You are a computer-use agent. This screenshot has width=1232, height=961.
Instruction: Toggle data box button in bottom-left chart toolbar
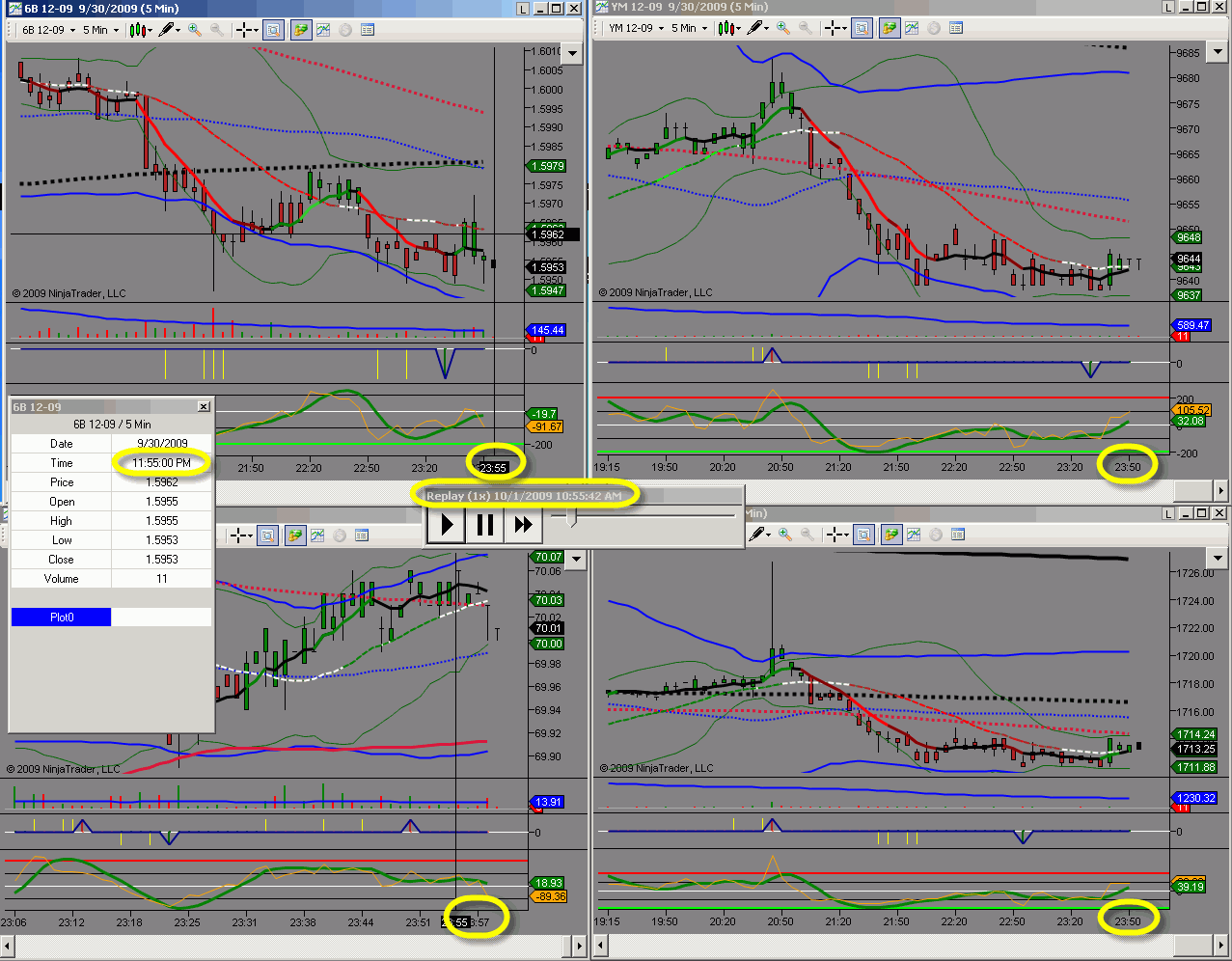[x=267, y=535]
